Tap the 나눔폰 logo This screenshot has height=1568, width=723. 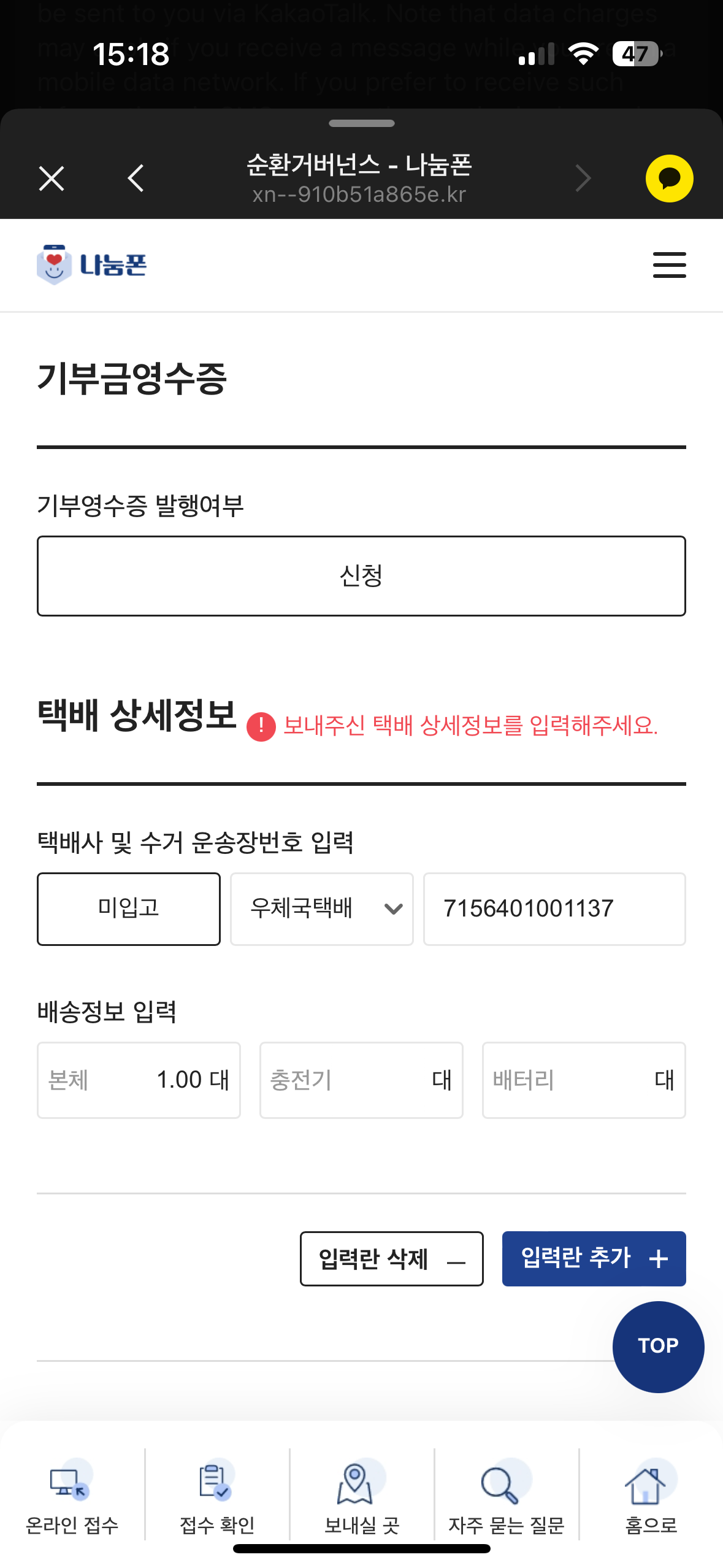[92, 265]
